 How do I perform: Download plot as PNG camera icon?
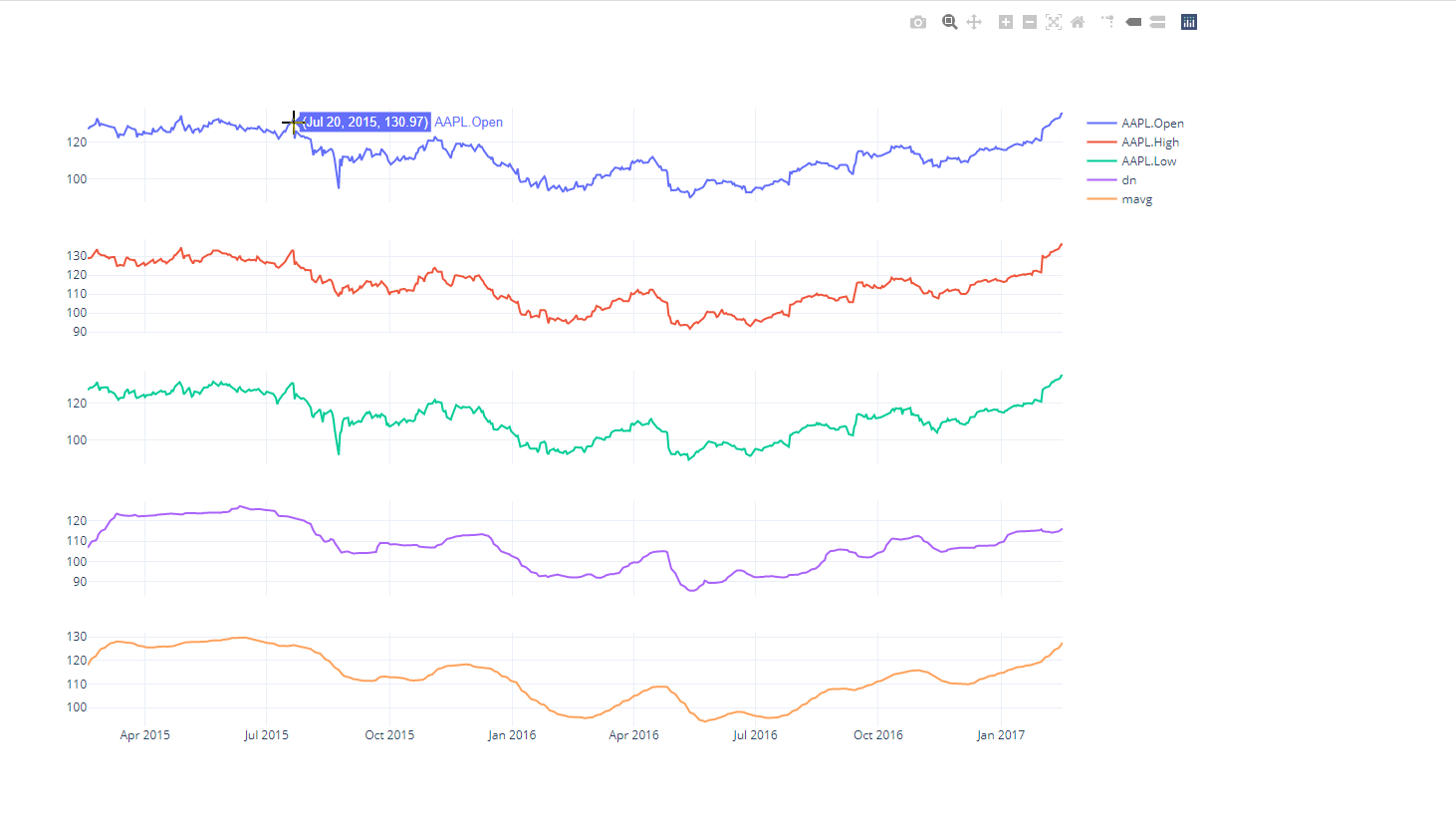coord(918,22)
